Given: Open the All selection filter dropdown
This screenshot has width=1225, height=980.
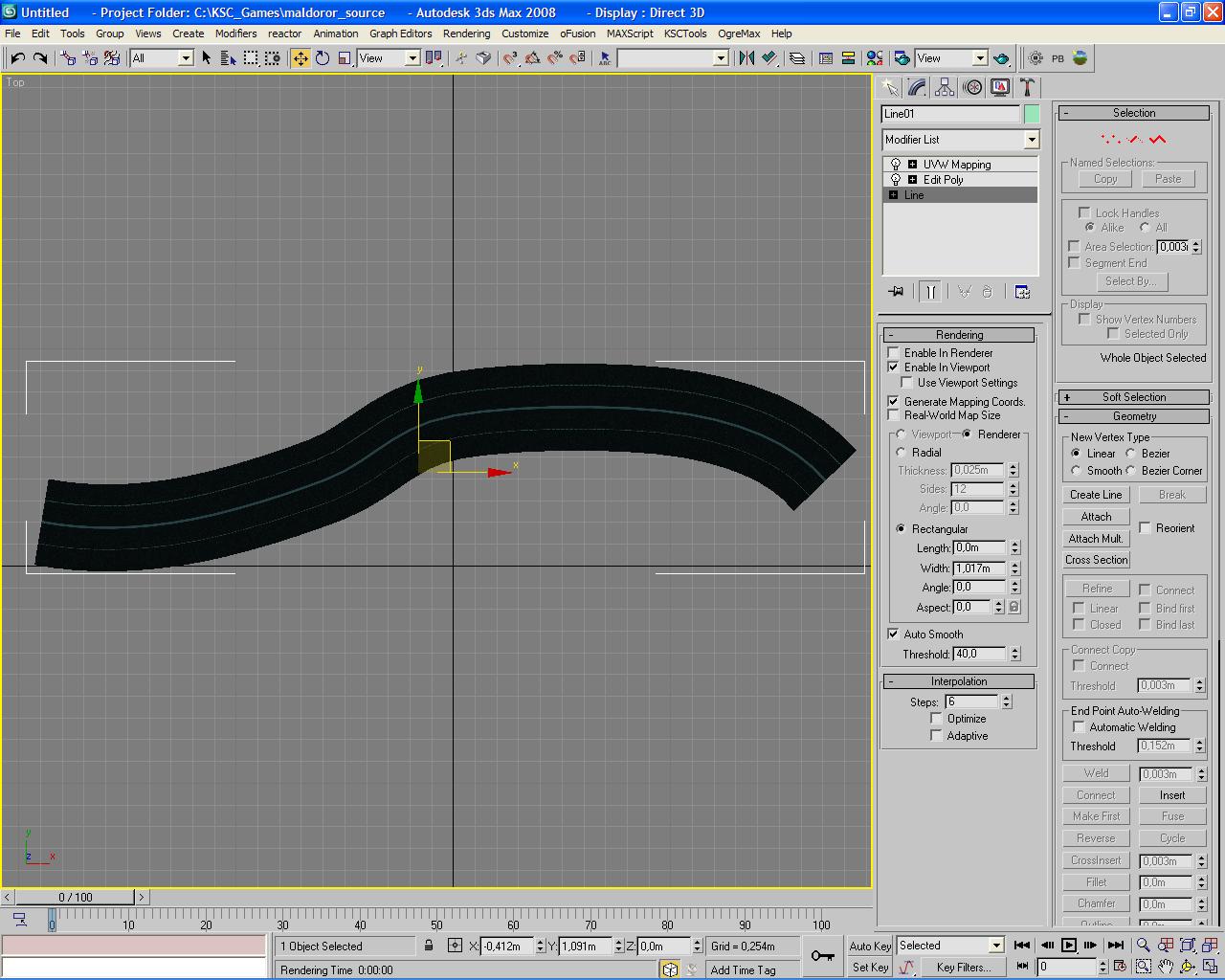Looking at the screenshot, I should (187, 58).
